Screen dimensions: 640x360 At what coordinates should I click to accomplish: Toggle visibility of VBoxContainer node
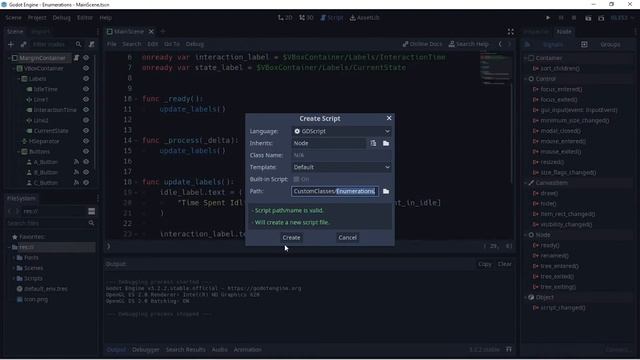[86, 68]
